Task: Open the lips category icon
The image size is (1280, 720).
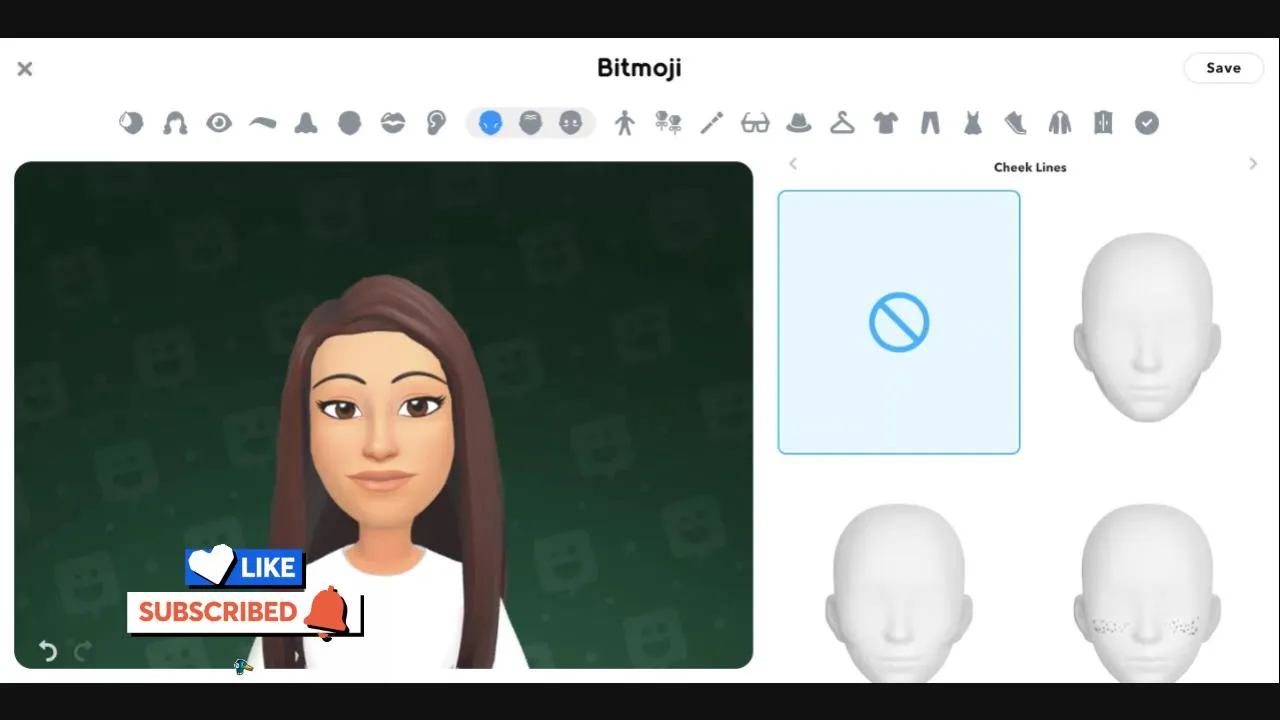Action: (x=393, y=123)
